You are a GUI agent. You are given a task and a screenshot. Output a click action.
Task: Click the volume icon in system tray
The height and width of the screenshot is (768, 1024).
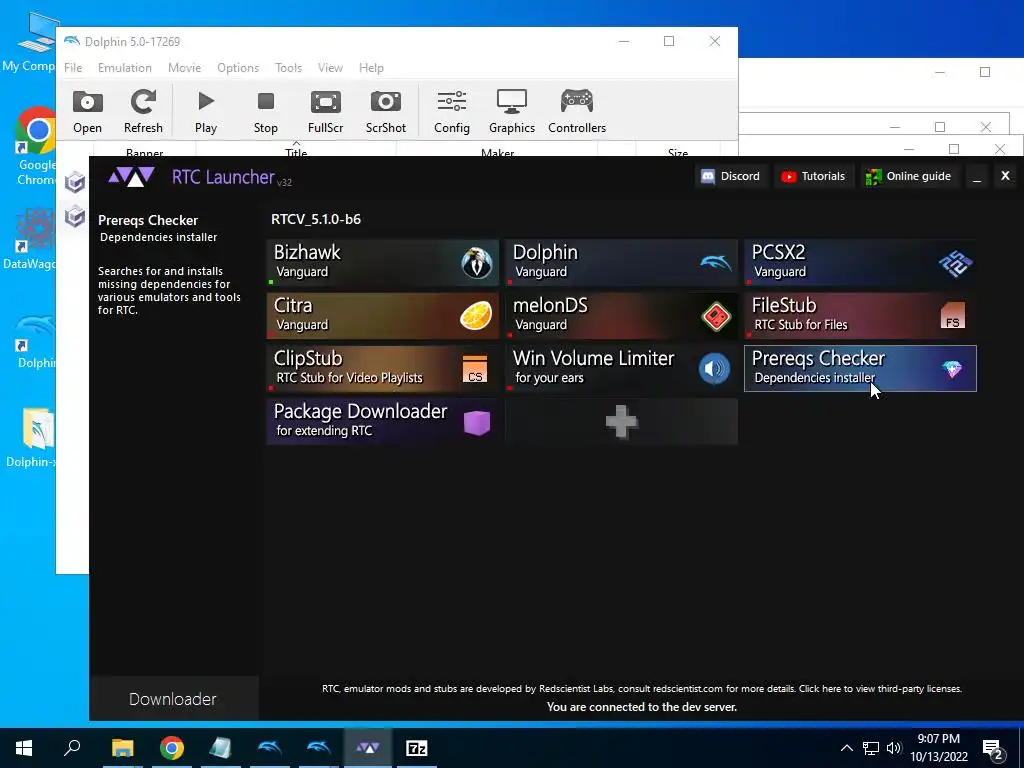pyautogui.click(x=894, y=748)
